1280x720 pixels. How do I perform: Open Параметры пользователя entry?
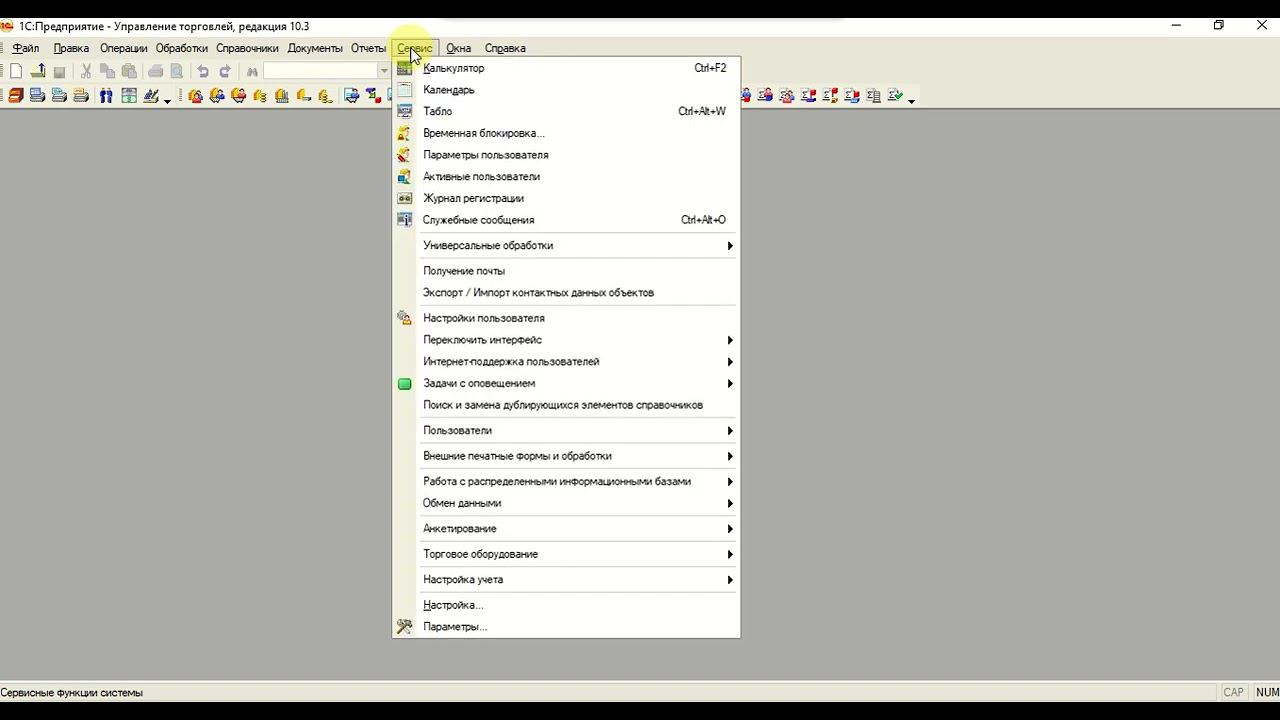coord(566,155)
